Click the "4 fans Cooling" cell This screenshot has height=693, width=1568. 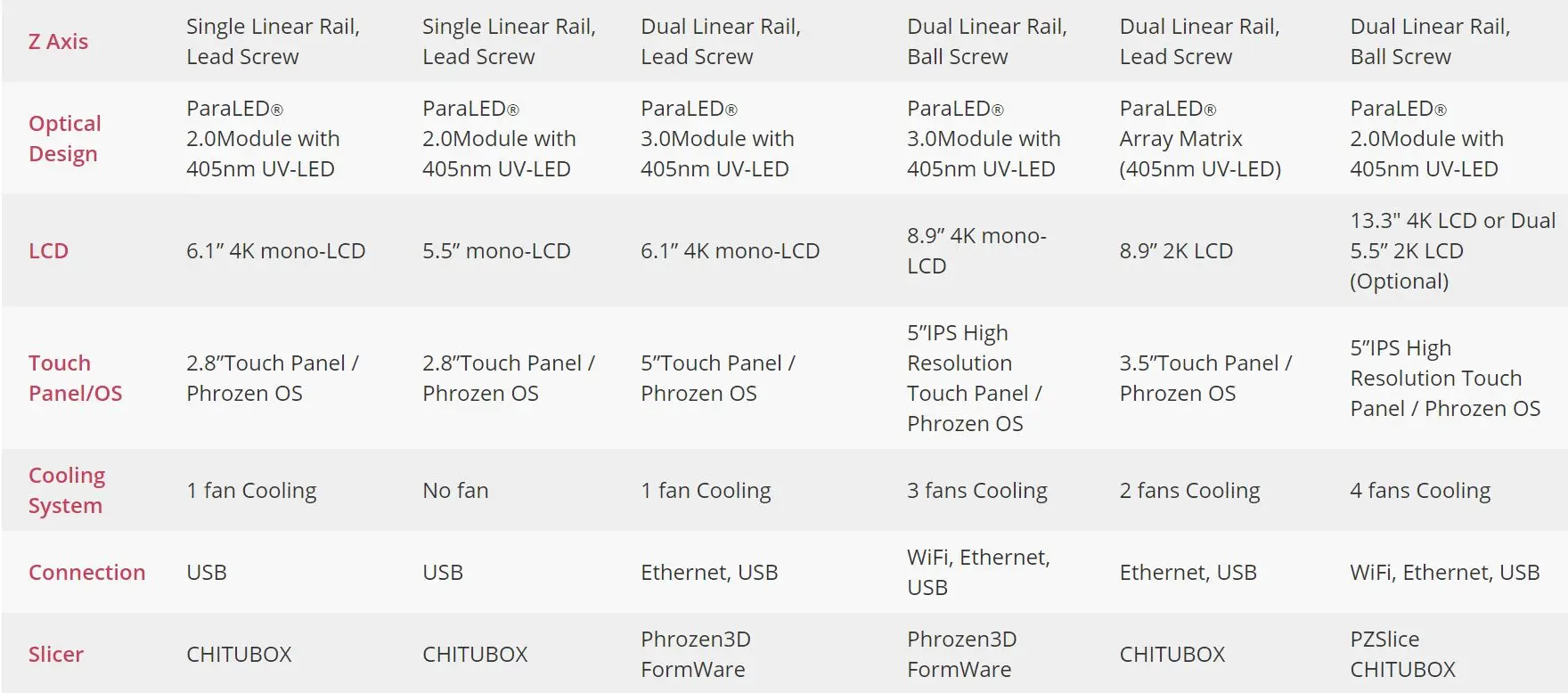(1419, 491)
